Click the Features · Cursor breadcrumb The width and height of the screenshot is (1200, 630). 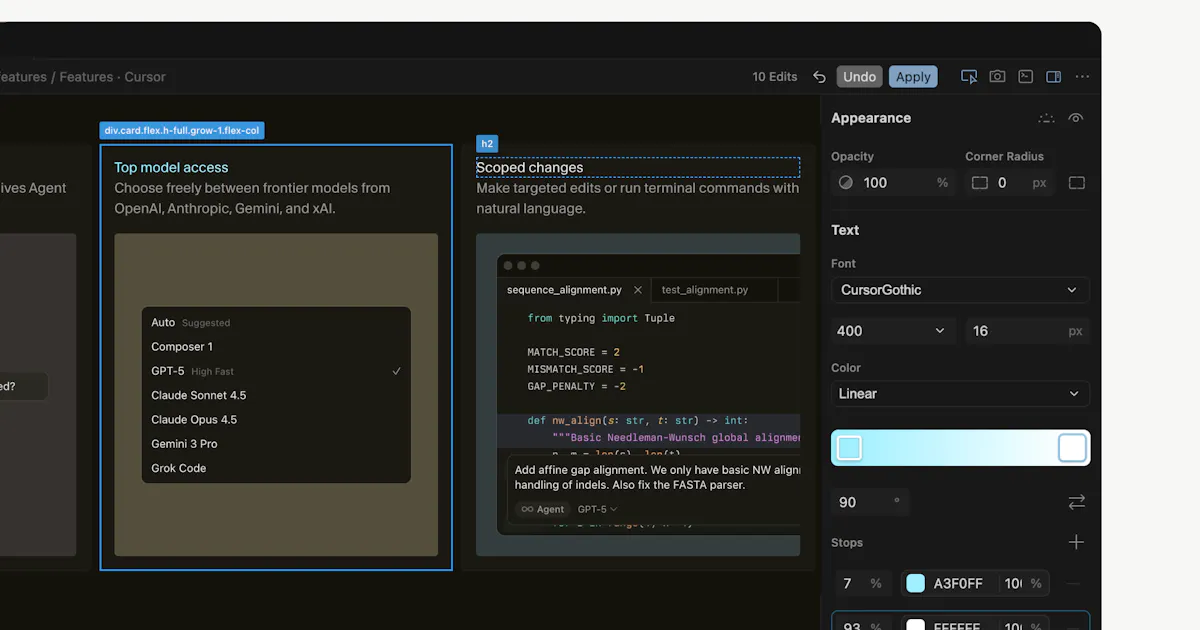point(112,77)
